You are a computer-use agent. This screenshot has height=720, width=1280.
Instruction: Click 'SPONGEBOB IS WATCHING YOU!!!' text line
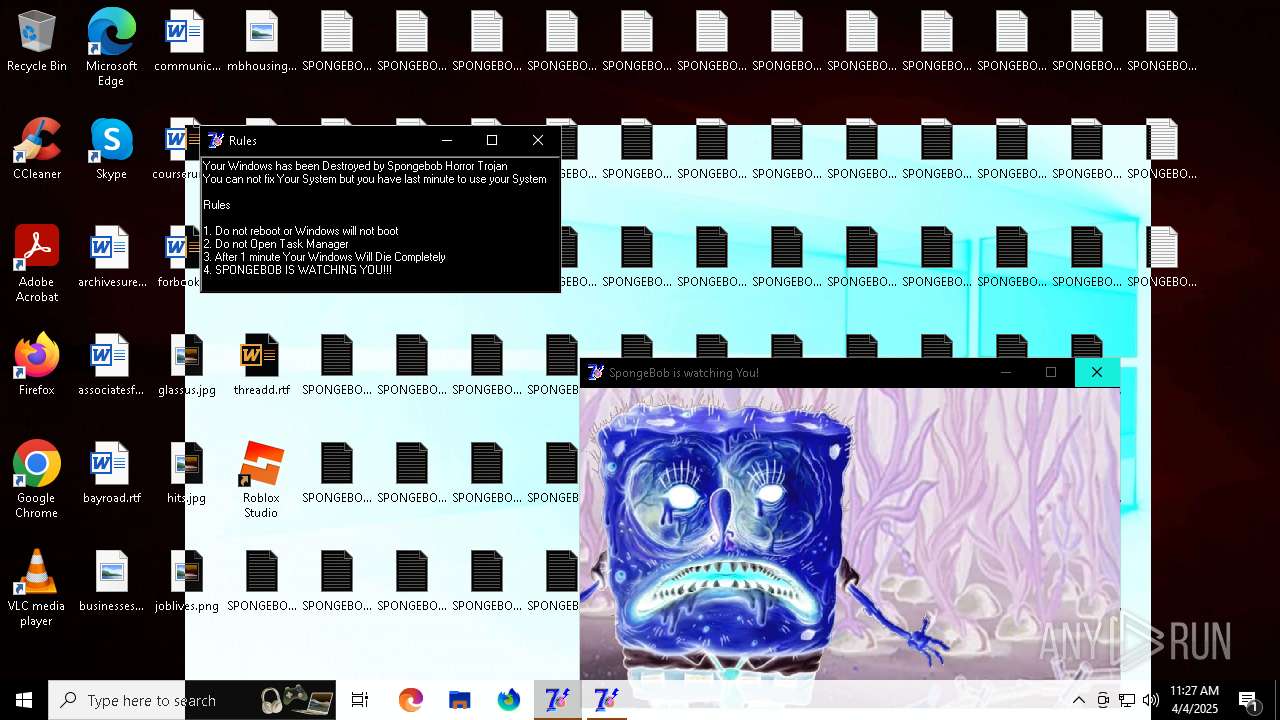tap(298, 270)
